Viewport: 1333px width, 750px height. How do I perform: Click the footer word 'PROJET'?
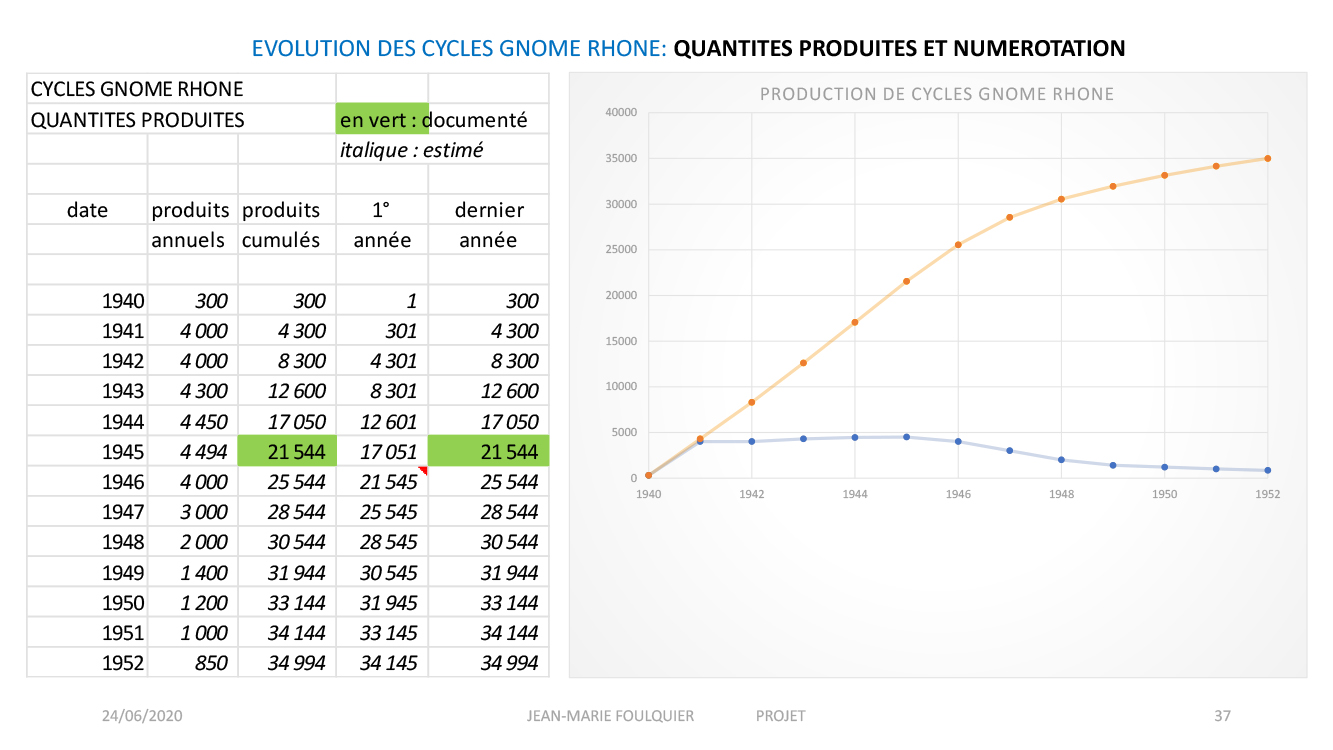pos(781,716)
